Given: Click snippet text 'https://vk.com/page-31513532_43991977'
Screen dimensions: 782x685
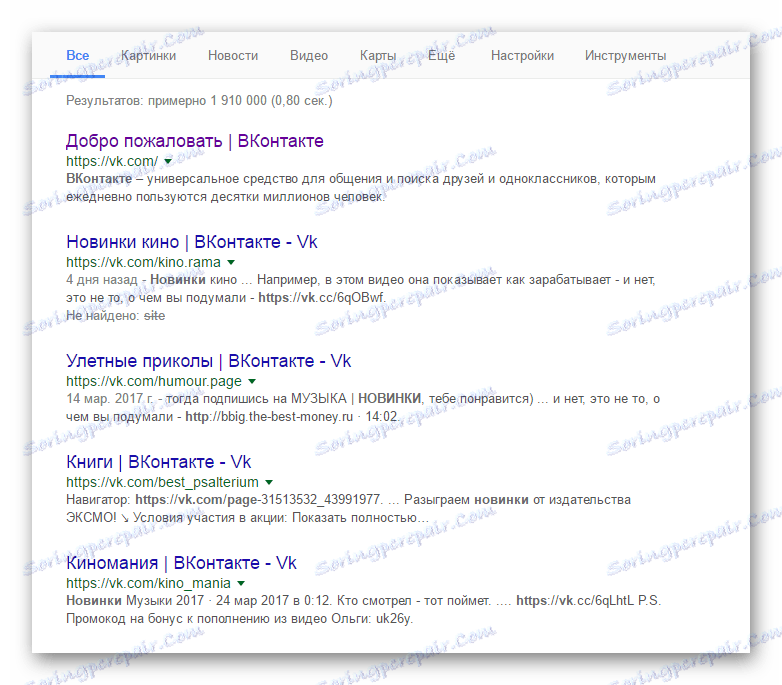Looking at the screenshot, I should 258,500.
